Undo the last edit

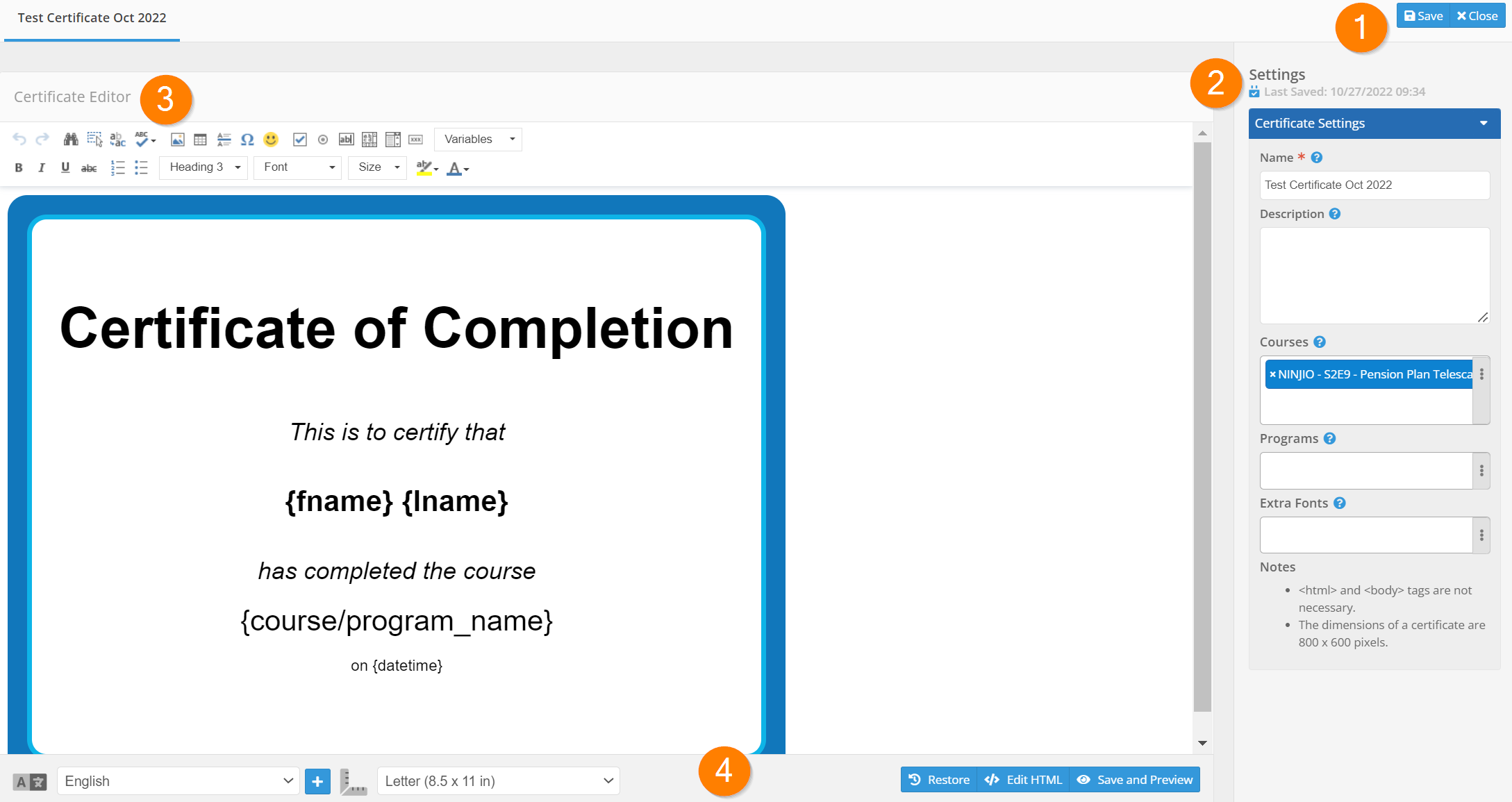click(19, 140)
